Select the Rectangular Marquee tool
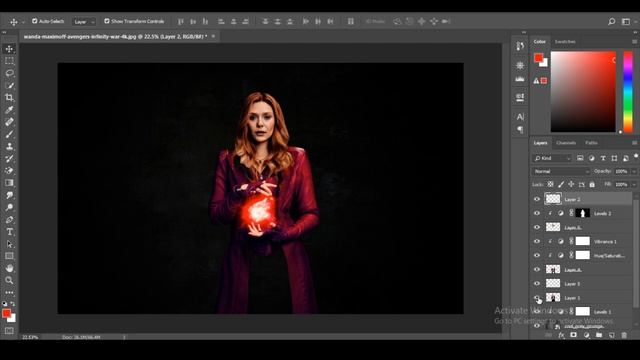 (x=9, y=61)
